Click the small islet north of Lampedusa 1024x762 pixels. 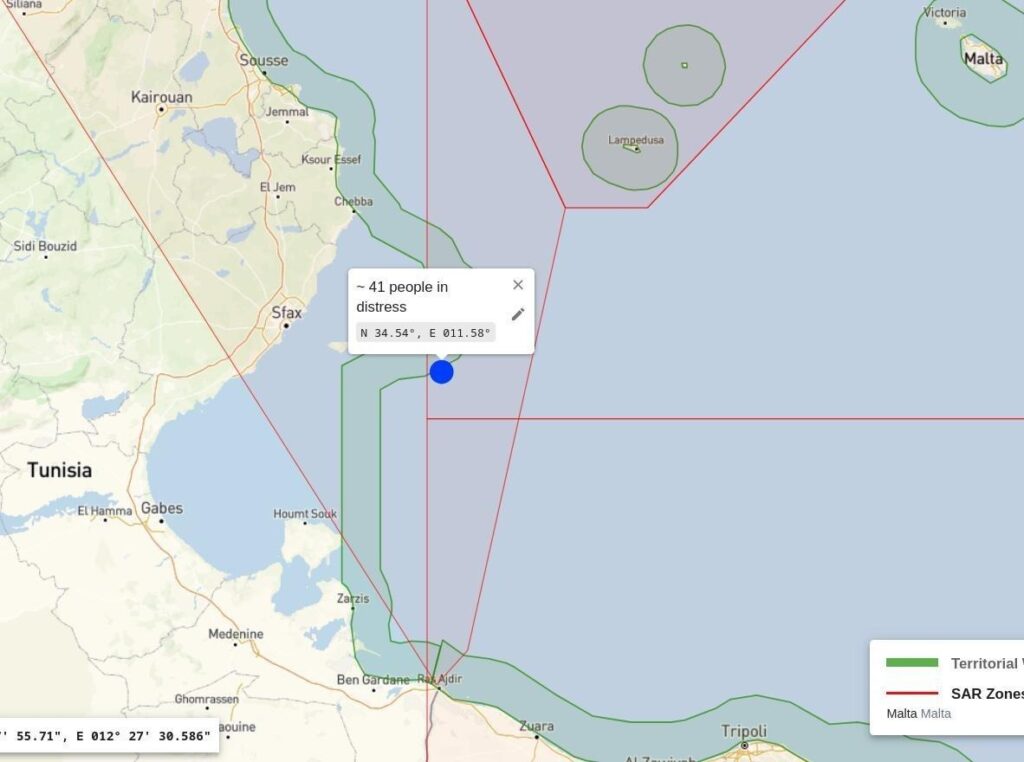click(x=684, y=66)
